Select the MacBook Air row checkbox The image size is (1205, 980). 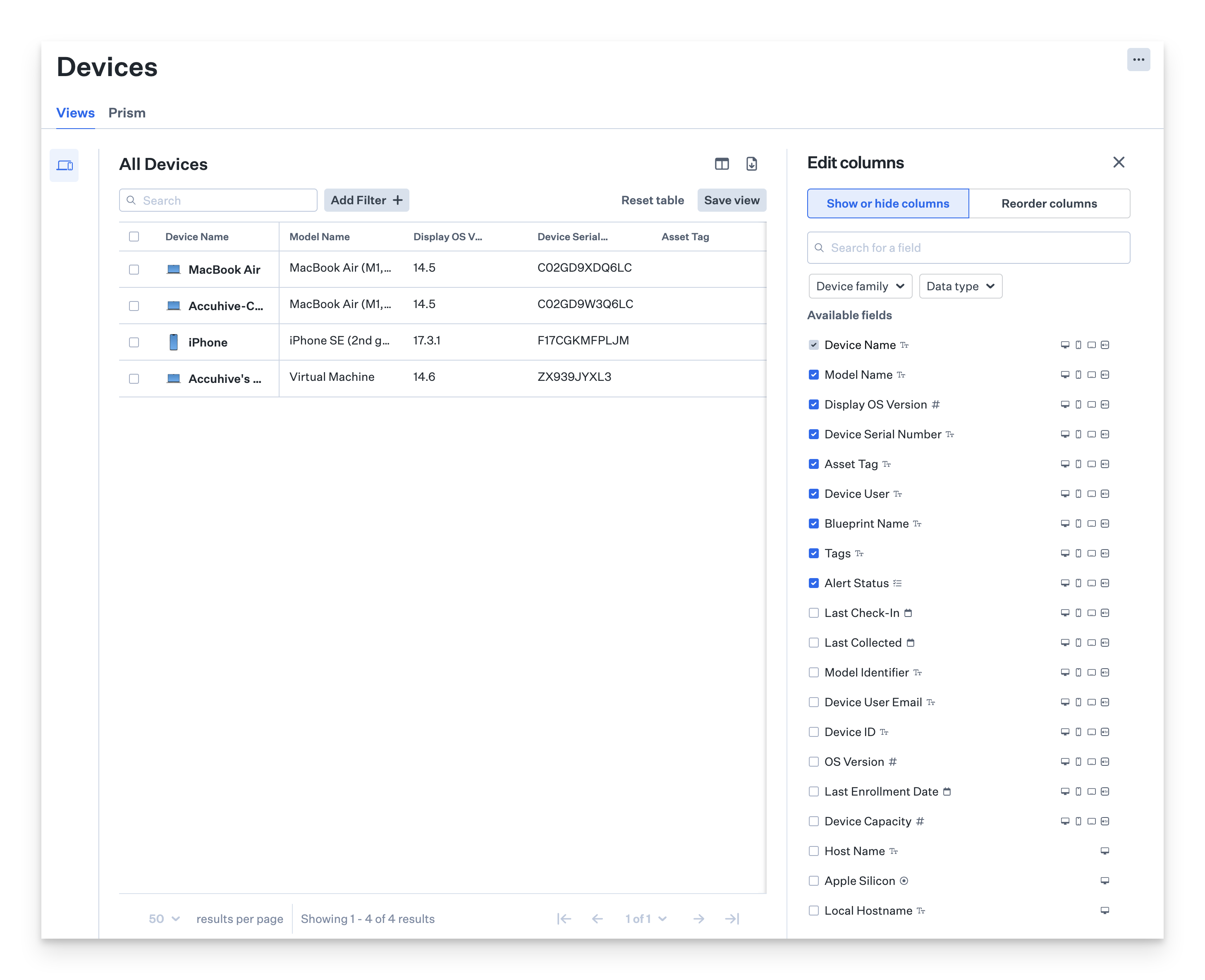point(134,270)
